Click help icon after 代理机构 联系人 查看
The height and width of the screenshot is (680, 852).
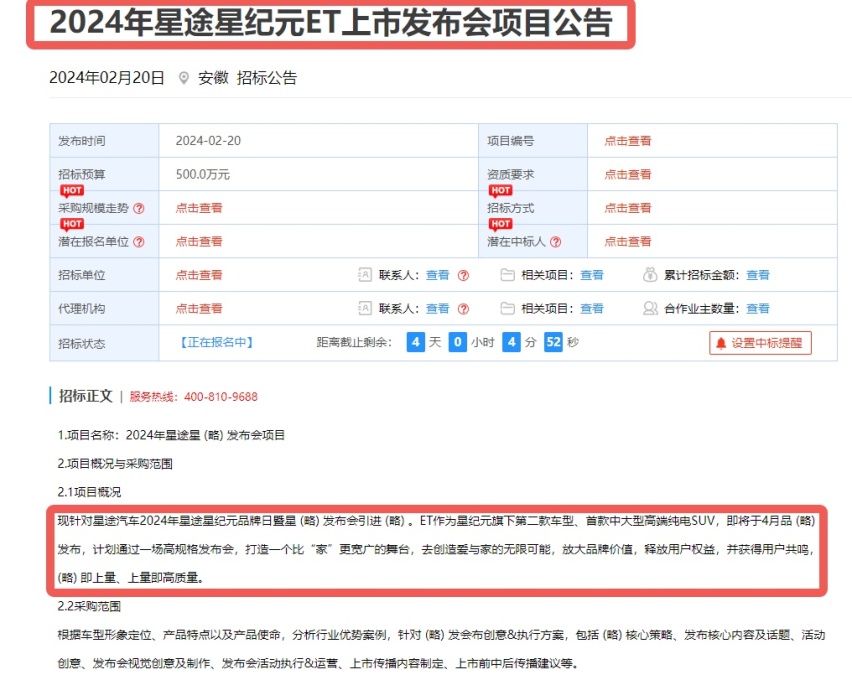463,309
